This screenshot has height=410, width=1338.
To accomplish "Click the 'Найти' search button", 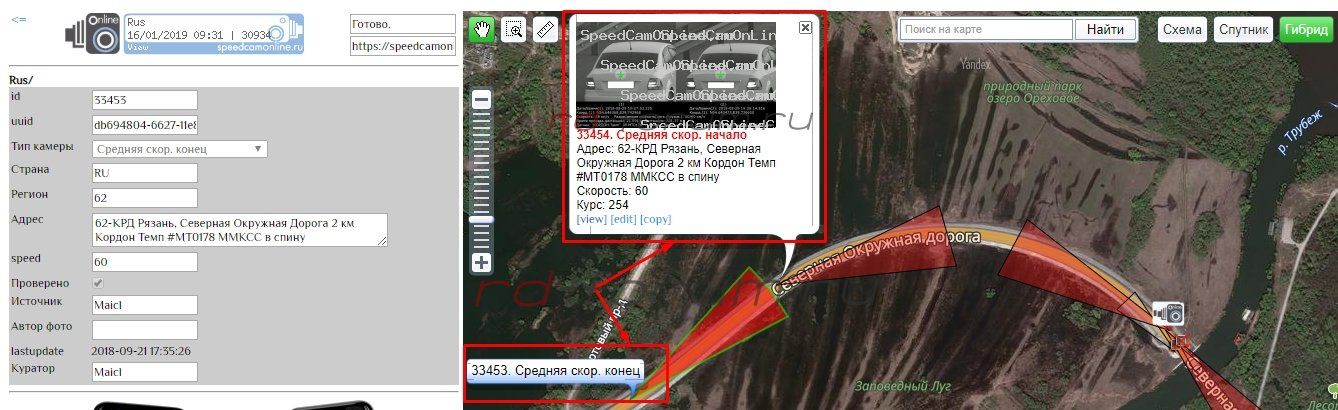I will [1105, 30].
